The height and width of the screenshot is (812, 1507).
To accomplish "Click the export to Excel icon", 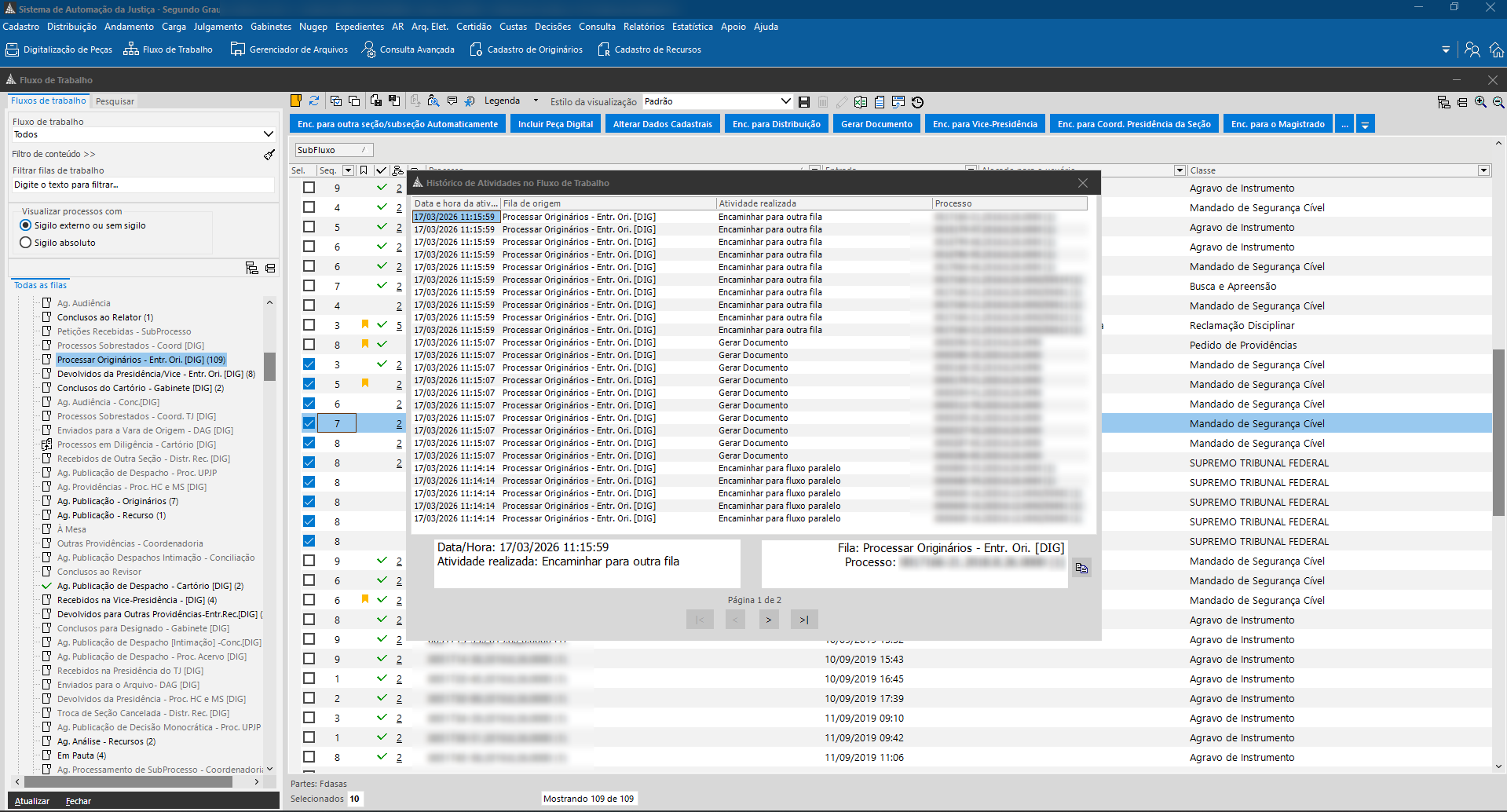I will click(861, 102).
